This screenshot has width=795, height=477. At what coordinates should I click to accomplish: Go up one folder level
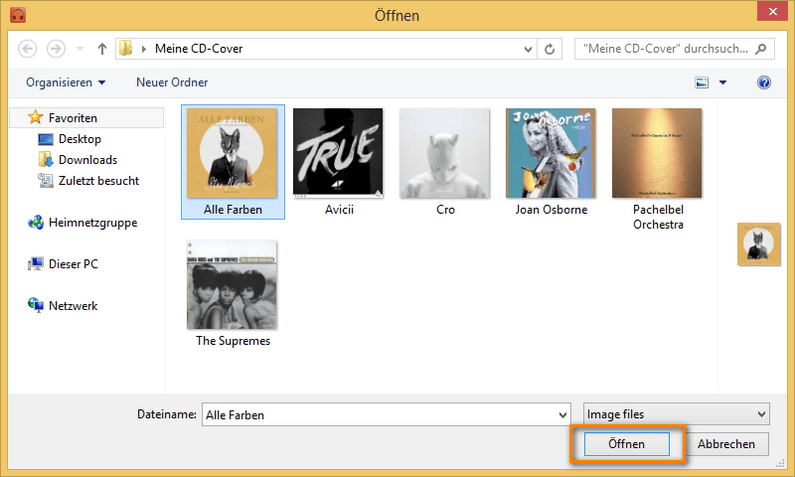102,49
